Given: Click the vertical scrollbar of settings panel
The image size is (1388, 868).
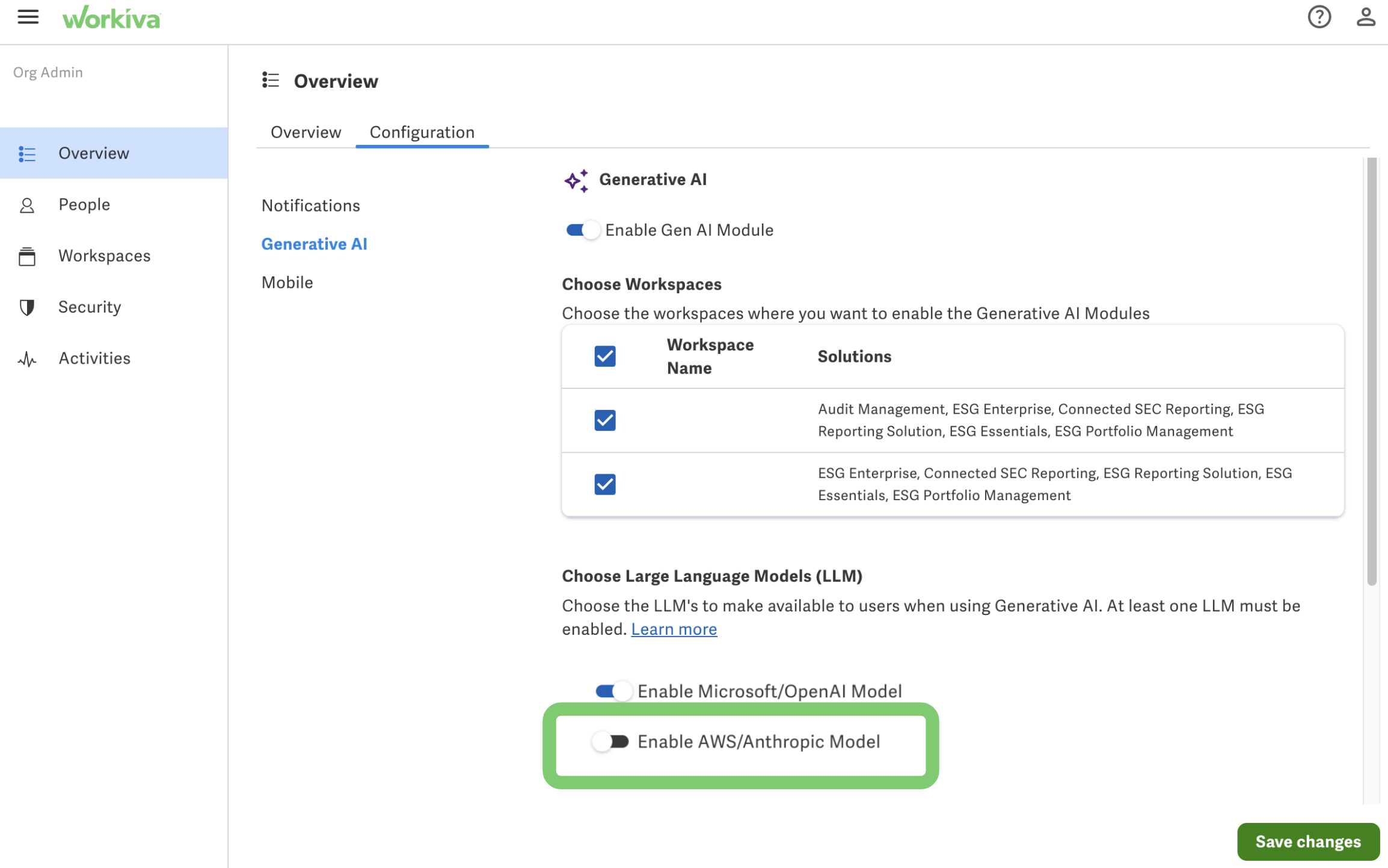Looking at the screenshot, I should [1372, 371].
